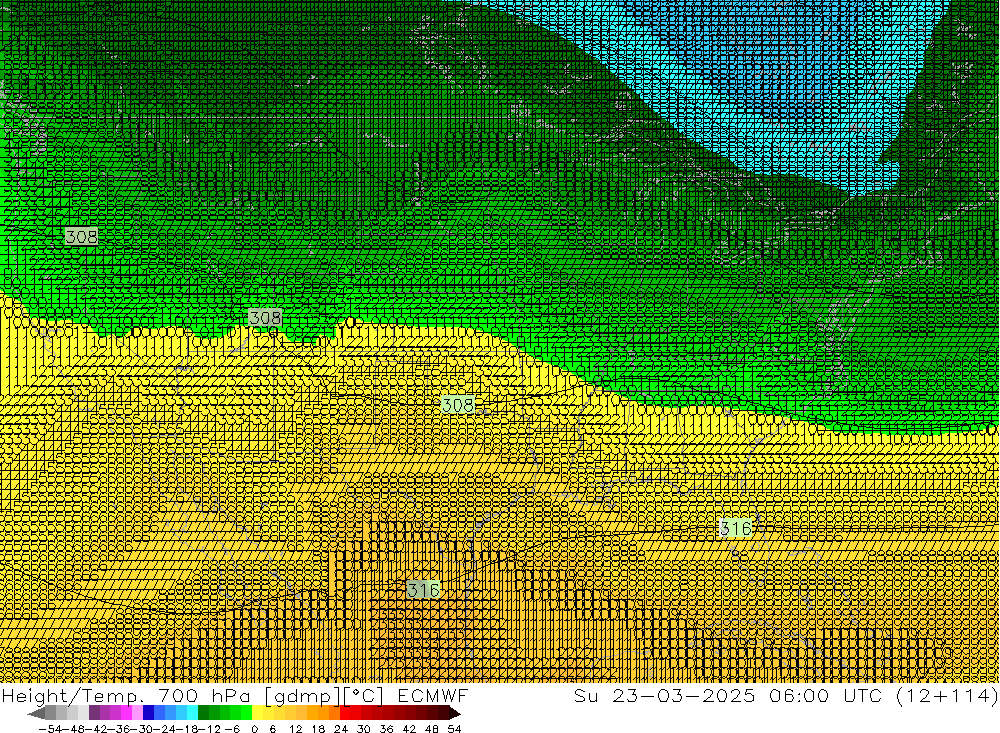The height and width of the screenshot is (733, 1000).
Task: Click the positive 18 legend label
Action: [318, 729]
